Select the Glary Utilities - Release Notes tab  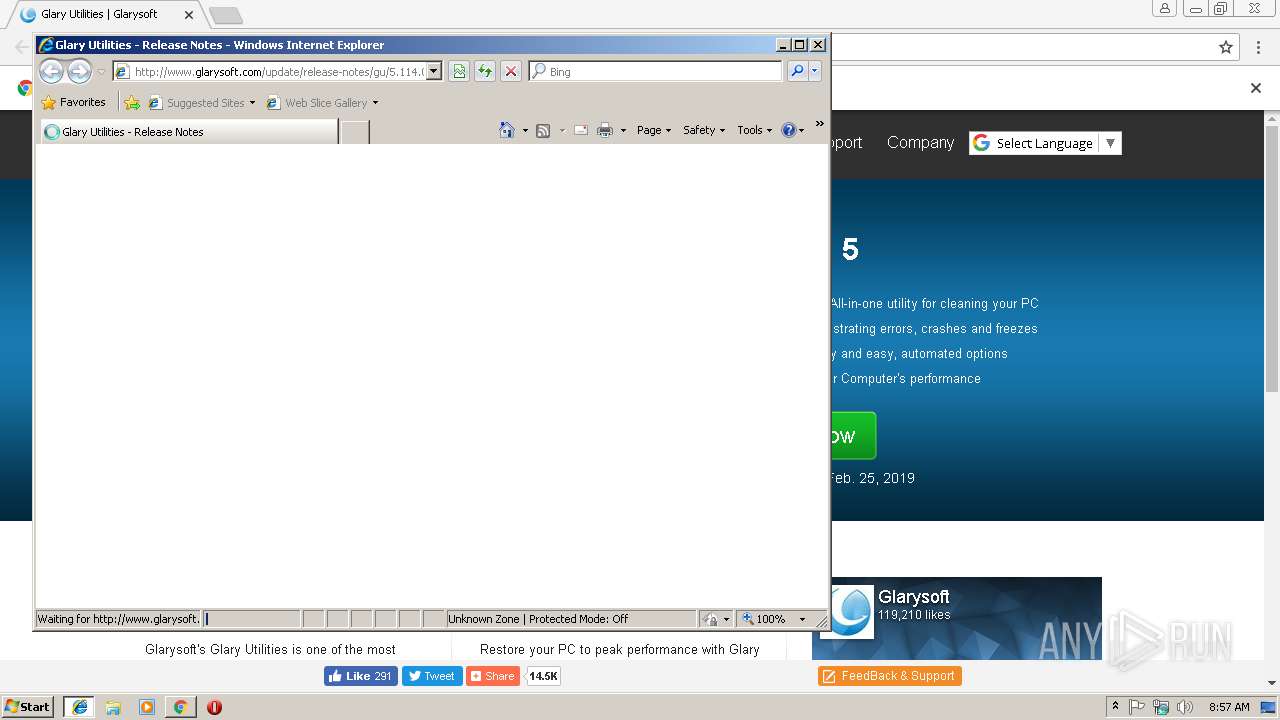[188, 132]
